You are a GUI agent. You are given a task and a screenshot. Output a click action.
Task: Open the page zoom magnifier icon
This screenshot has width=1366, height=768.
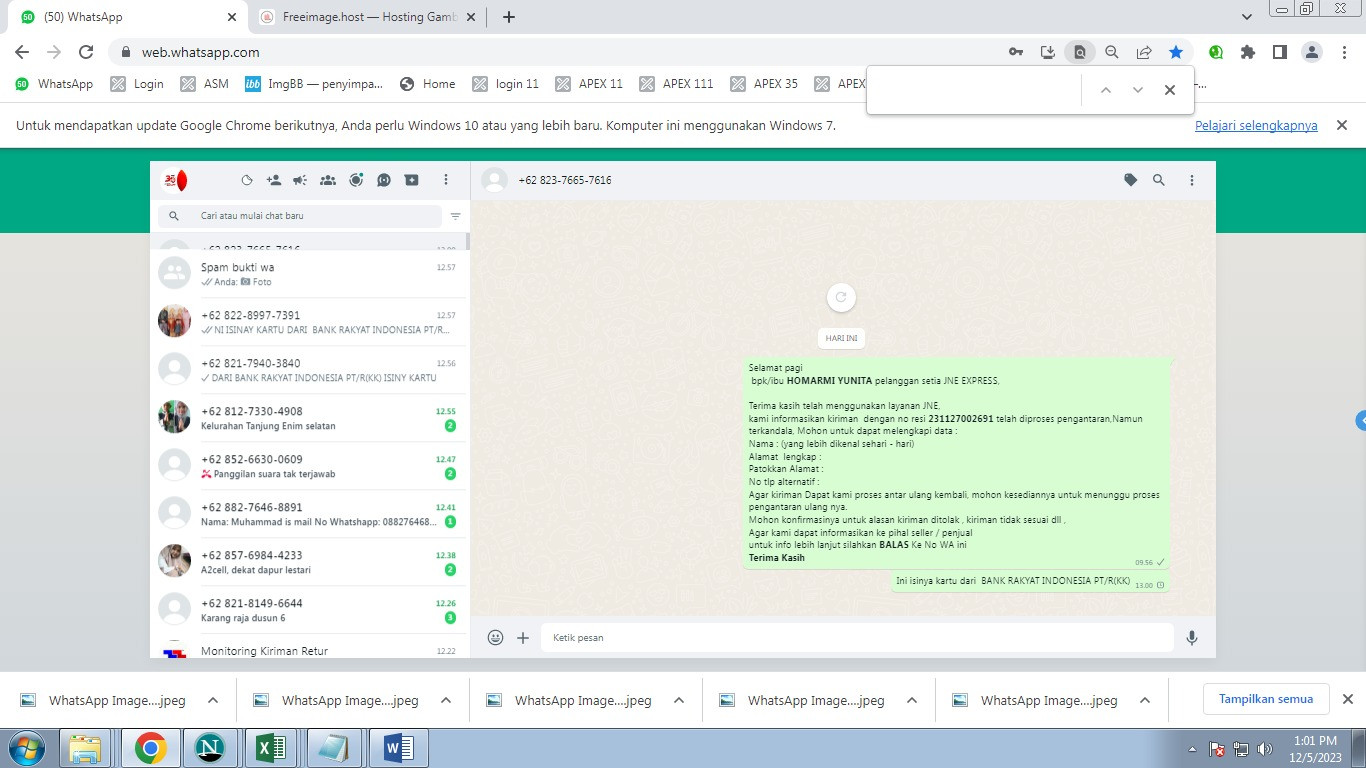pos(1112,52)
